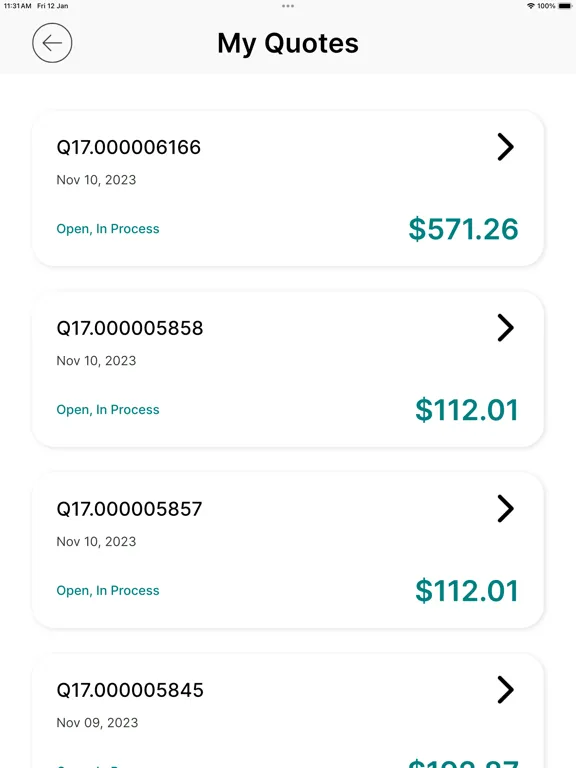Tap the back arrow button
Screen dimensions: 576x768
pos(52,43)
